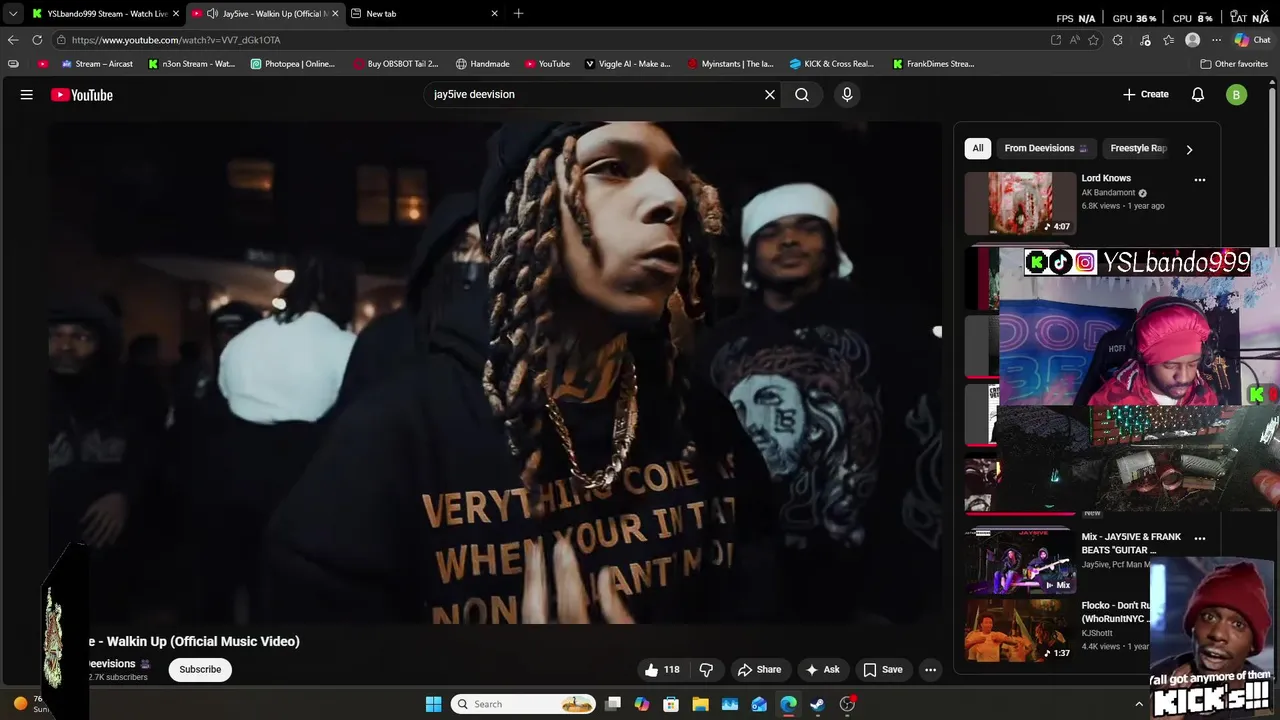Image resolution: width=1280 pixels, height=720 pixels.
Task: Like the video with thumbs up
Action: [x=662, y=670]
